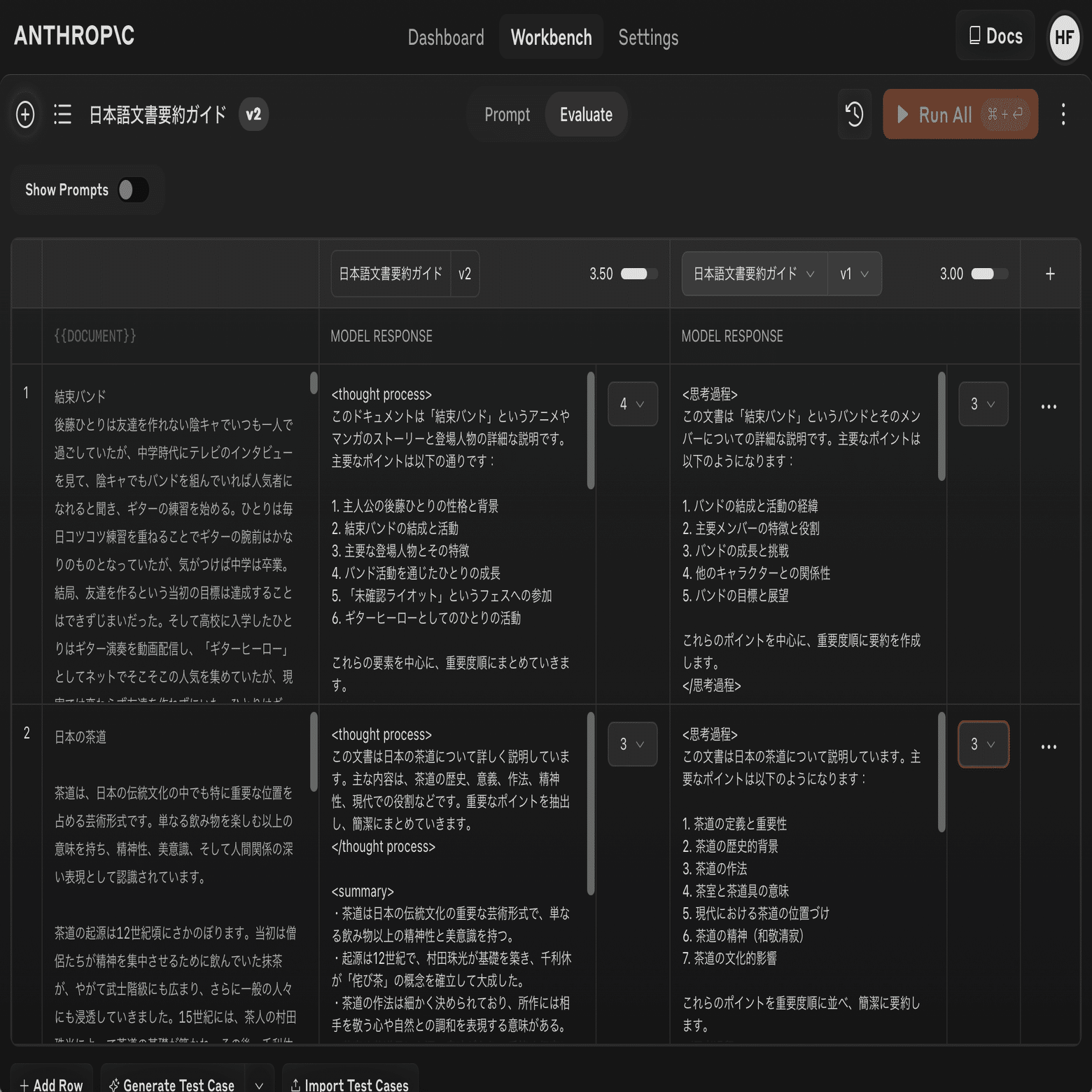Switch to the Prompt tab

507,114
